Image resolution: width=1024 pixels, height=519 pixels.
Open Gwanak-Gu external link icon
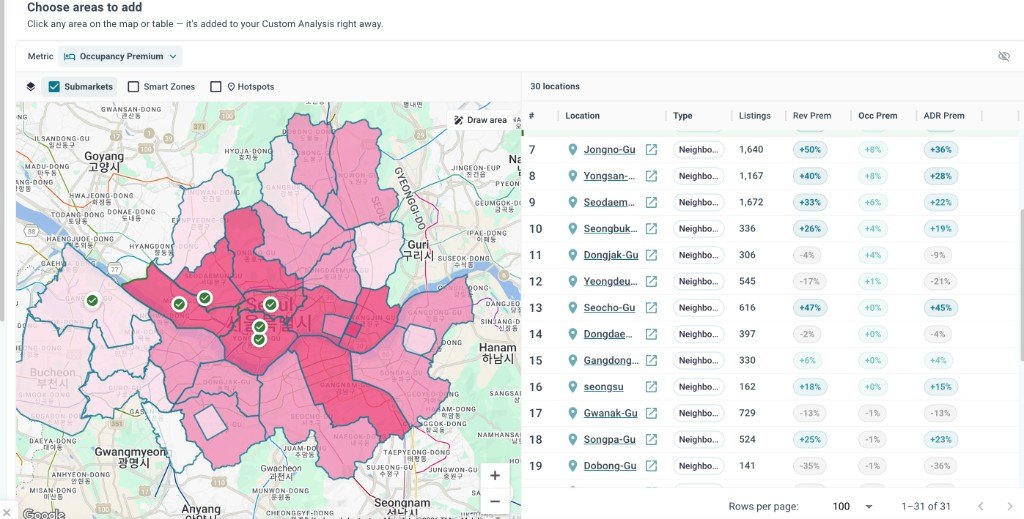tap(651, 413)
